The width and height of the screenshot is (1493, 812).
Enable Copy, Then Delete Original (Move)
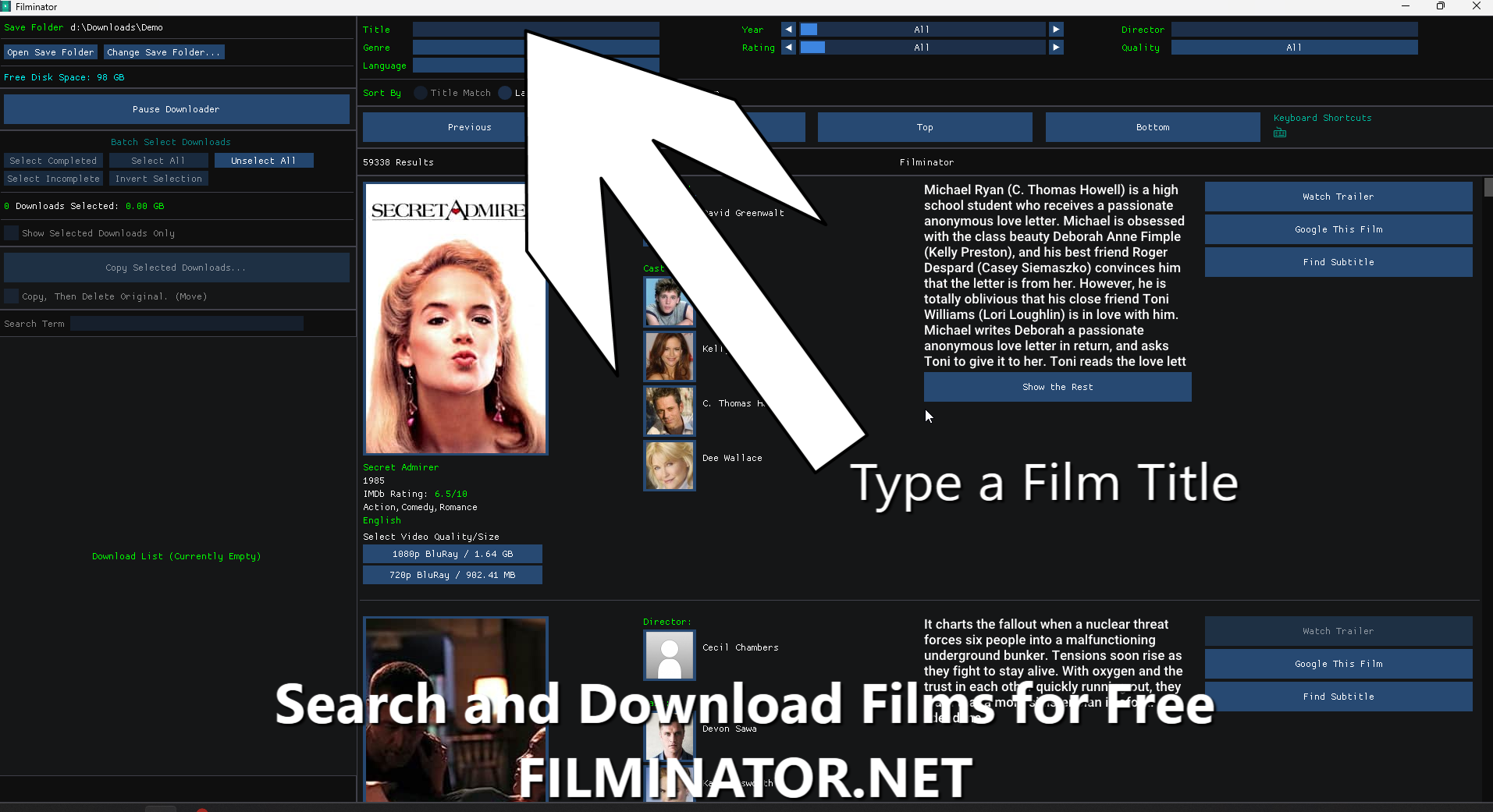(11, 296)
